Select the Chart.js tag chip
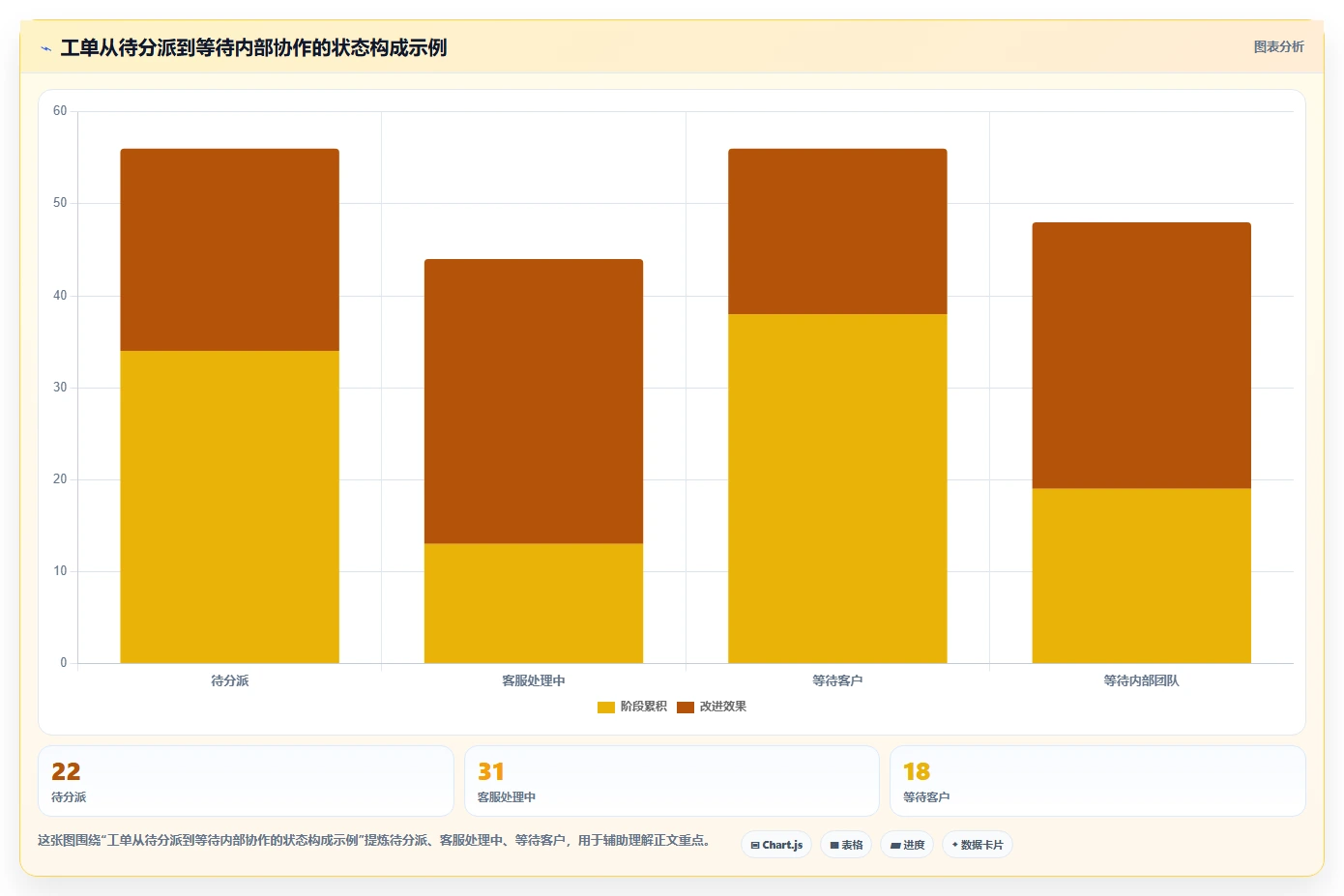The height and width of the screenshot is (896, 1344). tap(776, 845)
